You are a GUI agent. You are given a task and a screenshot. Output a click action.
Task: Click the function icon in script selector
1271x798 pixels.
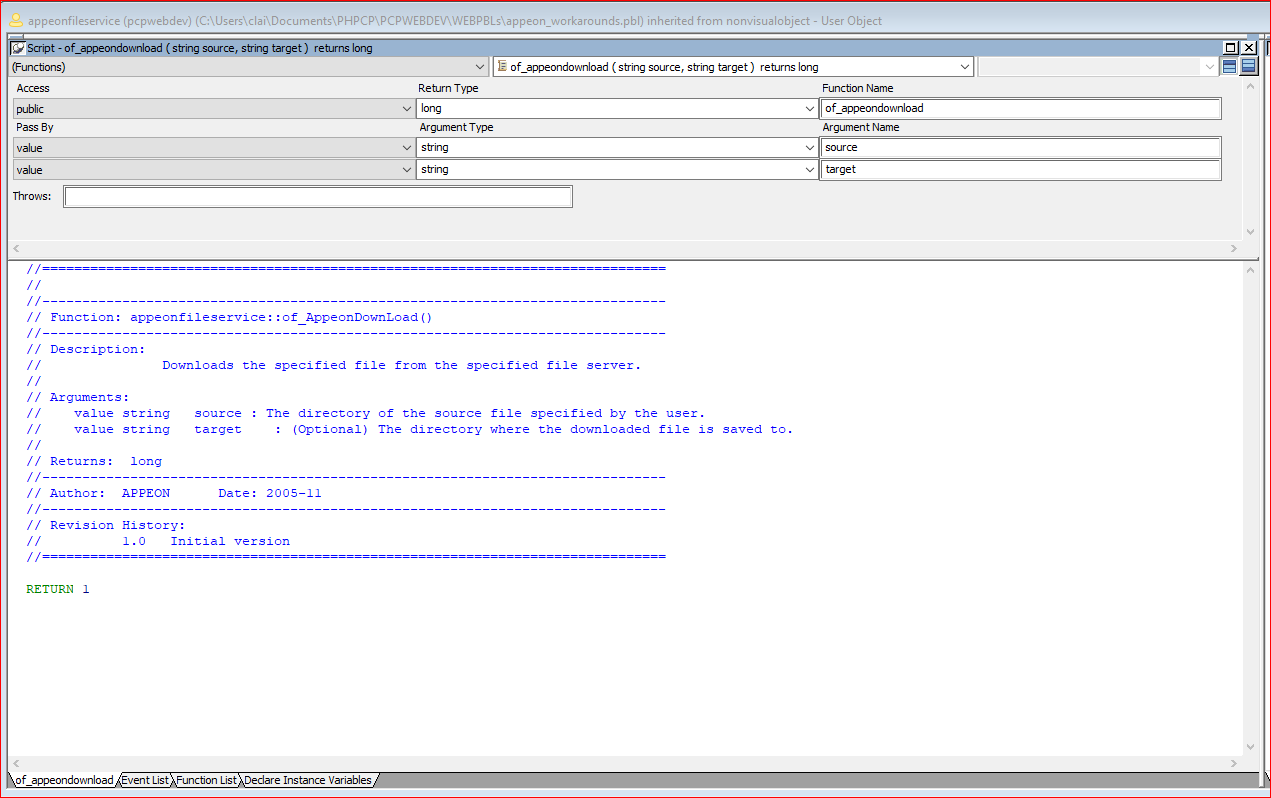pos(502,67)
